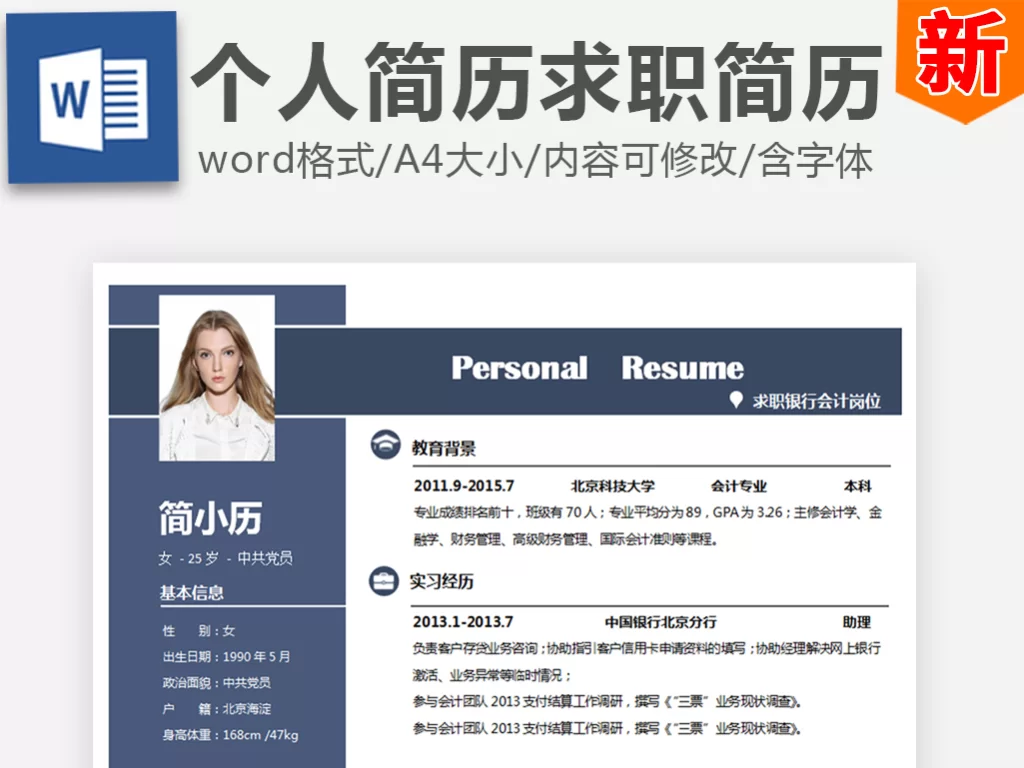Image resolution: width=1024 pixels, height=768 pixels.
Task: Select the 教育背景 section heading
Action: (x=444, y=448)
